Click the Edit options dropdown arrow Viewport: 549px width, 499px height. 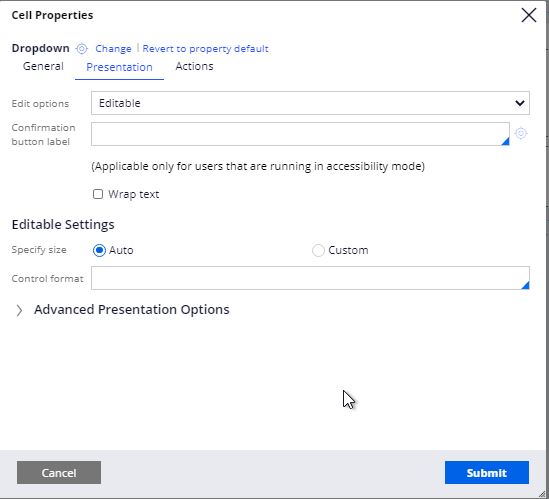[520, 103]
